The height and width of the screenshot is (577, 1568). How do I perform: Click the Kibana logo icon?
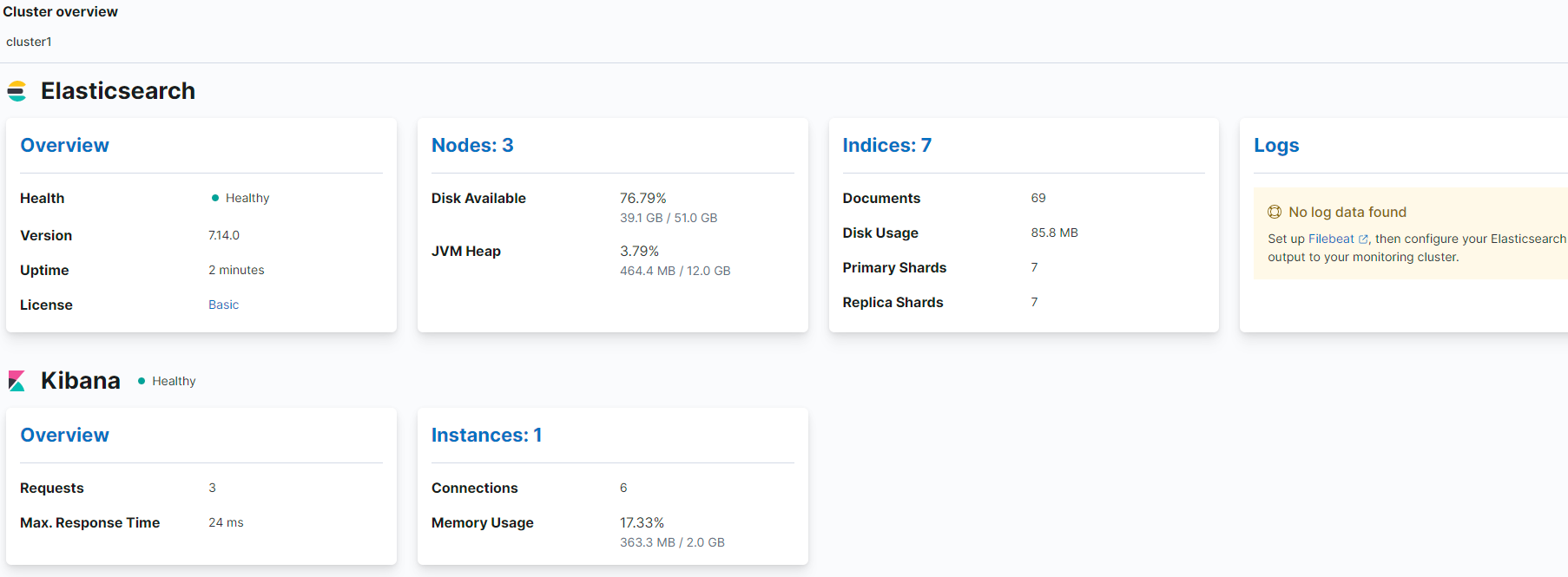(x=16, y=381)
